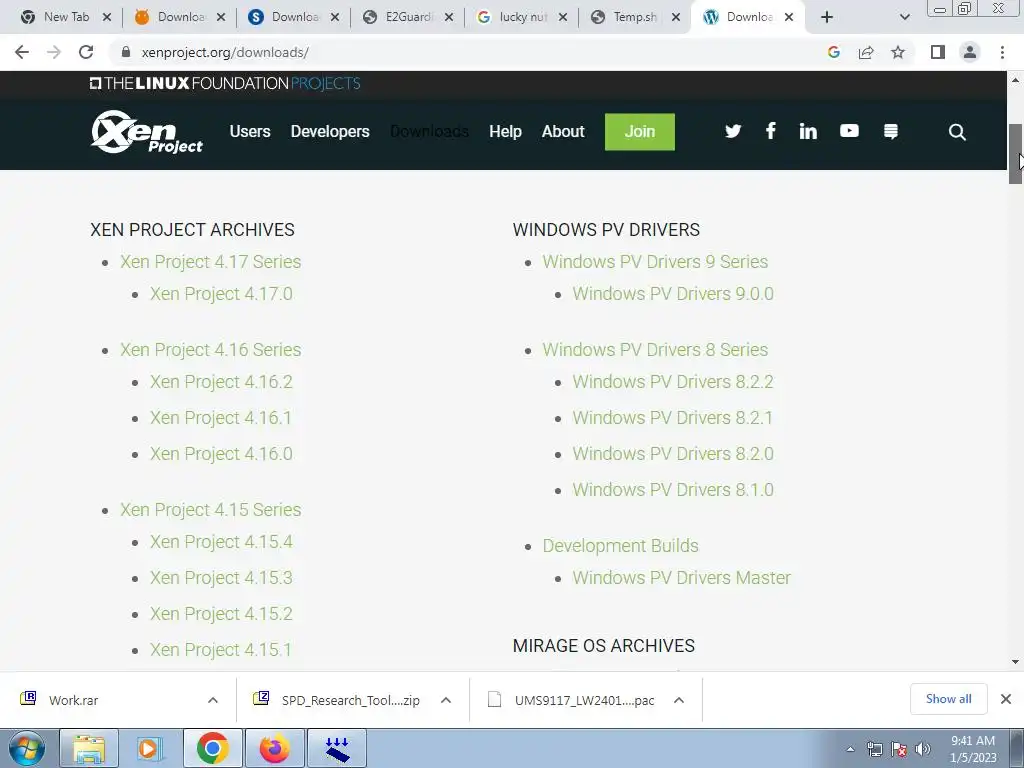Open Xen Project 4.15.4 link
The width and height of the screenshot is (1024, 768).
click(221, 542)
